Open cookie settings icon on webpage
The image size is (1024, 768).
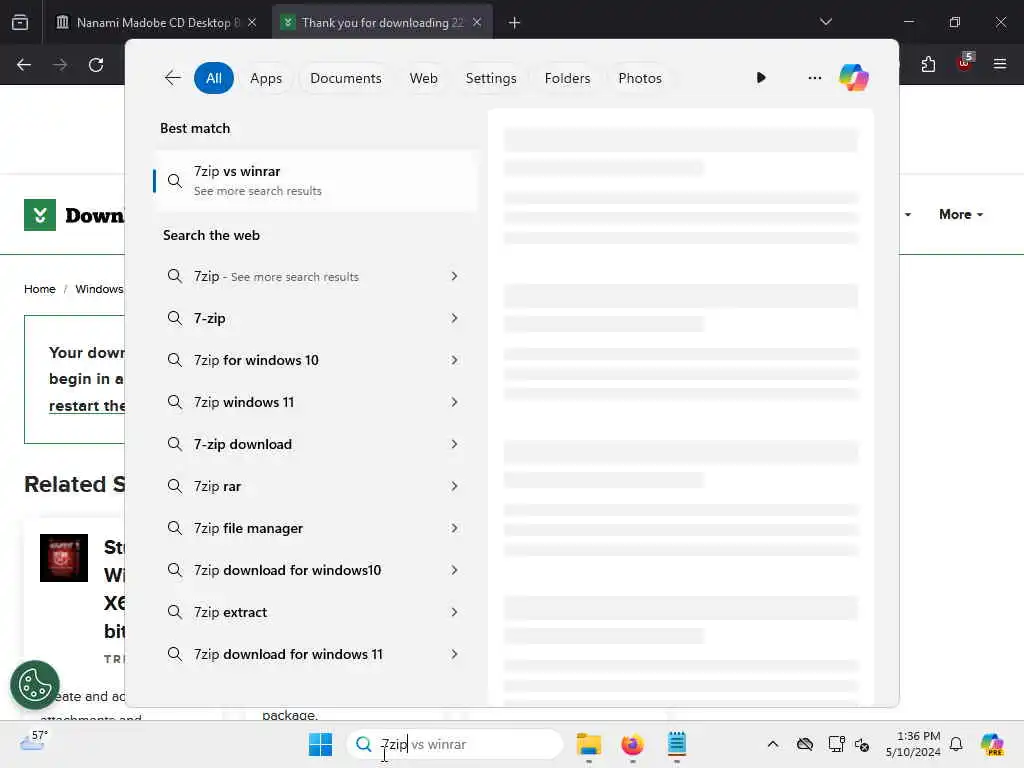coord(35,686)
